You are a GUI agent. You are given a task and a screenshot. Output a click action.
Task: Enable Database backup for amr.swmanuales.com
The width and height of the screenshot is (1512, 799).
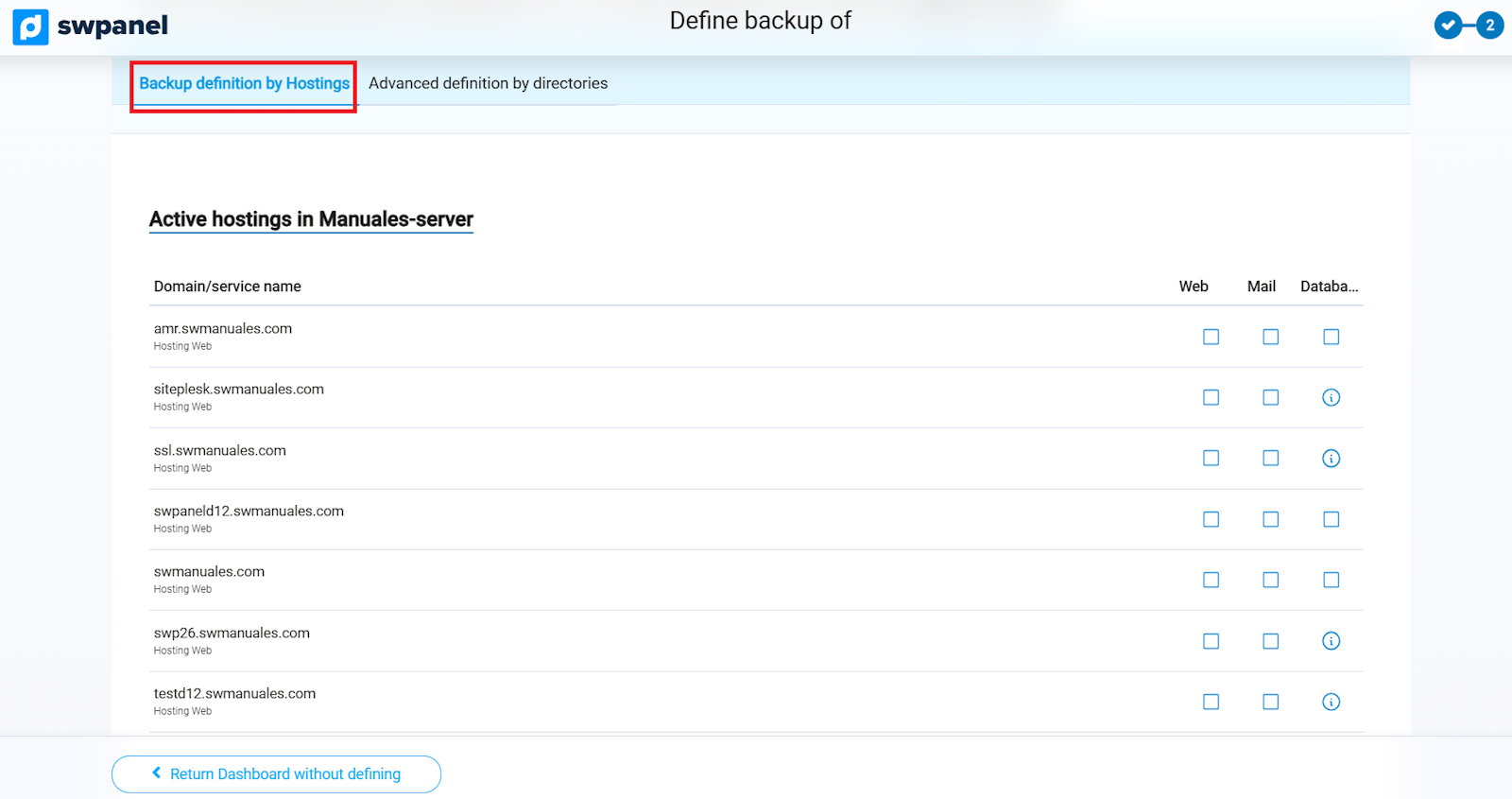1331,337
